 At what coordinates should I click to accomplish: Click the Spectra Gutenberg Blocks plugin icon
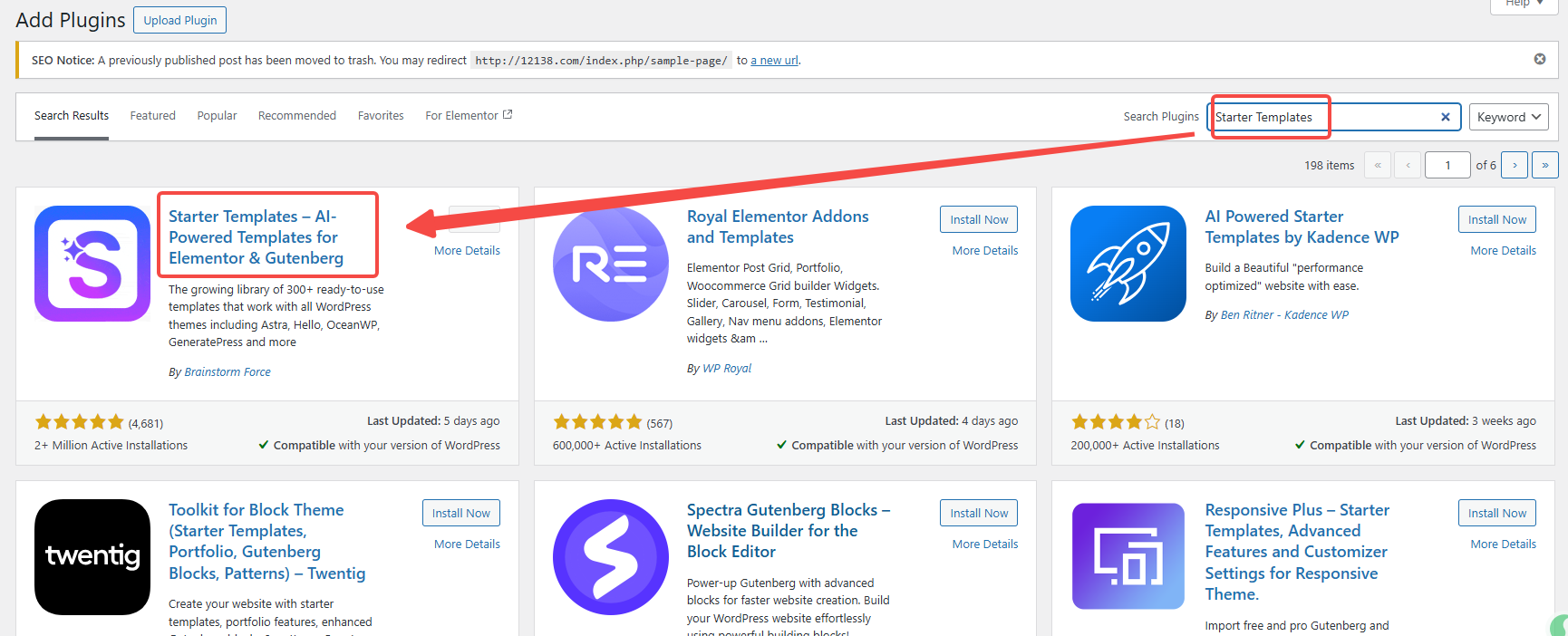[x=610, y=556]
